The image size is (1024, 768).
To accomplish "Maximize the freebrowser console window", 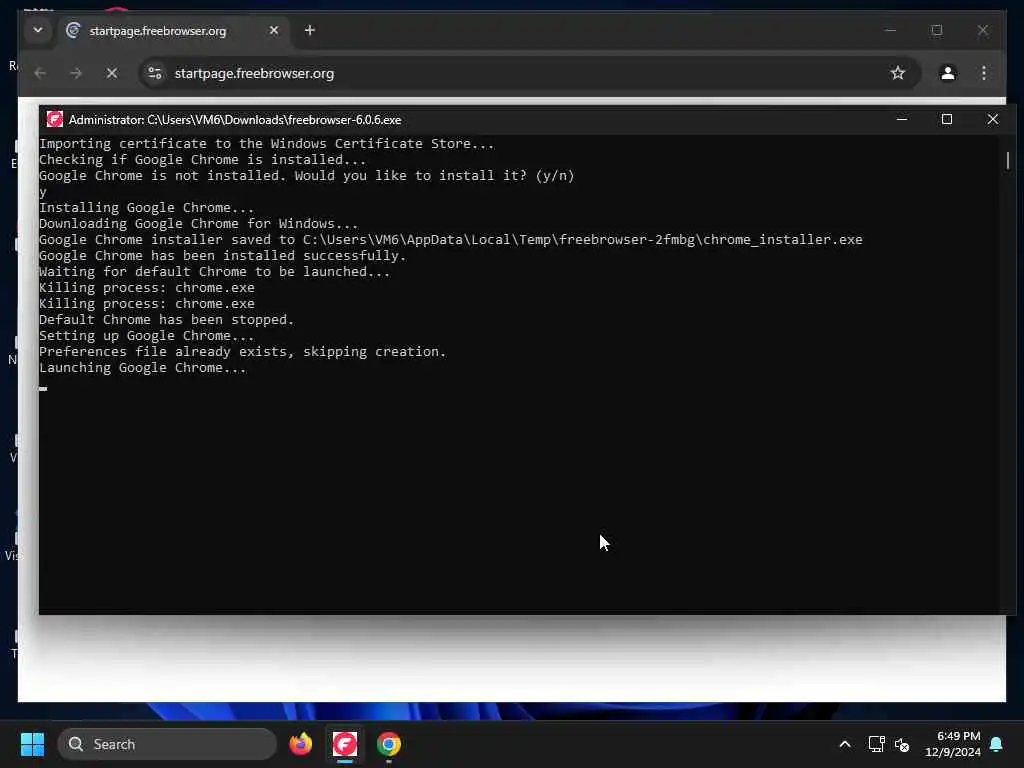I will [x=947, y=119].
